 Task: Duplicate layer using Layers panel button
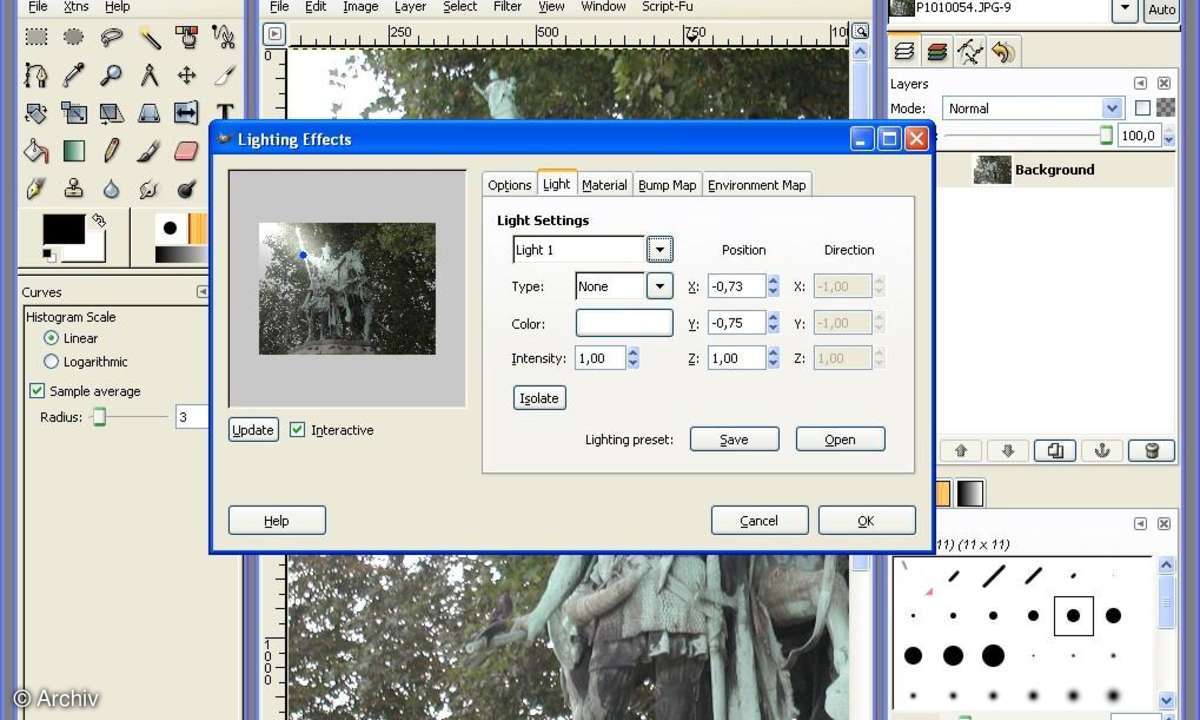click(x=1055, y=451)
